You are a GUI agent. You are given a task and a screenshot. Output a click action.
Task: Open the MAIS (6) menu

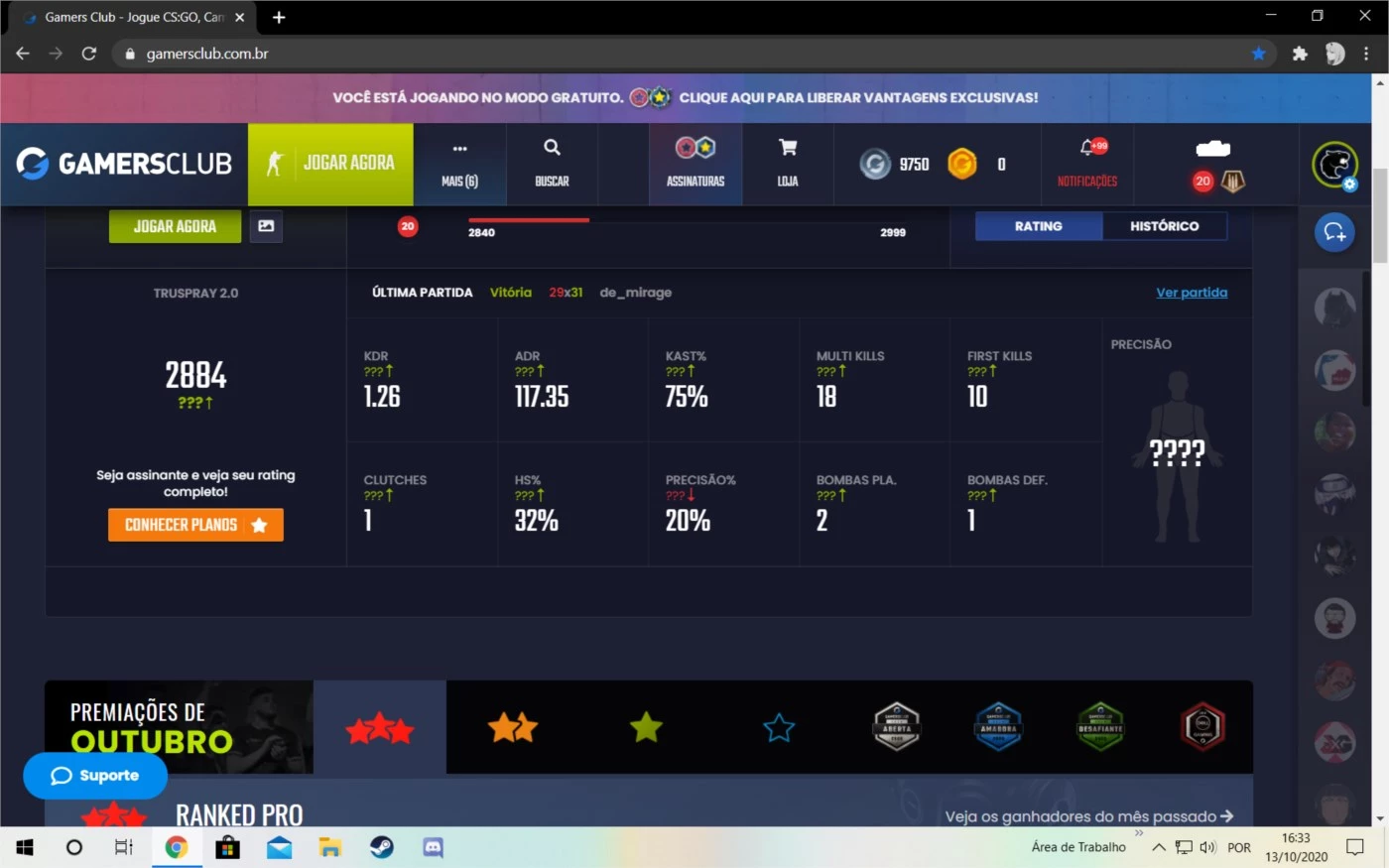459,164
